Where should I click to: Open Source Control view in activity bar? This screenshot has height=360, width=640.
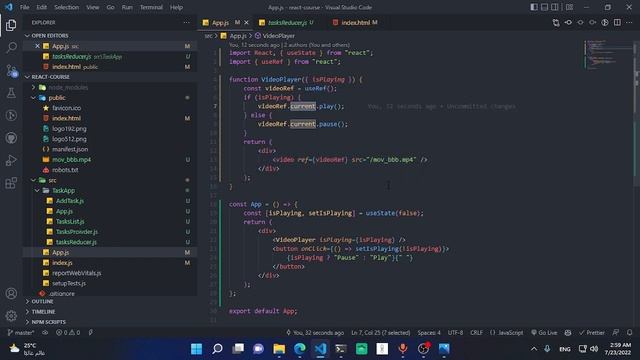[x=11, y=71]
